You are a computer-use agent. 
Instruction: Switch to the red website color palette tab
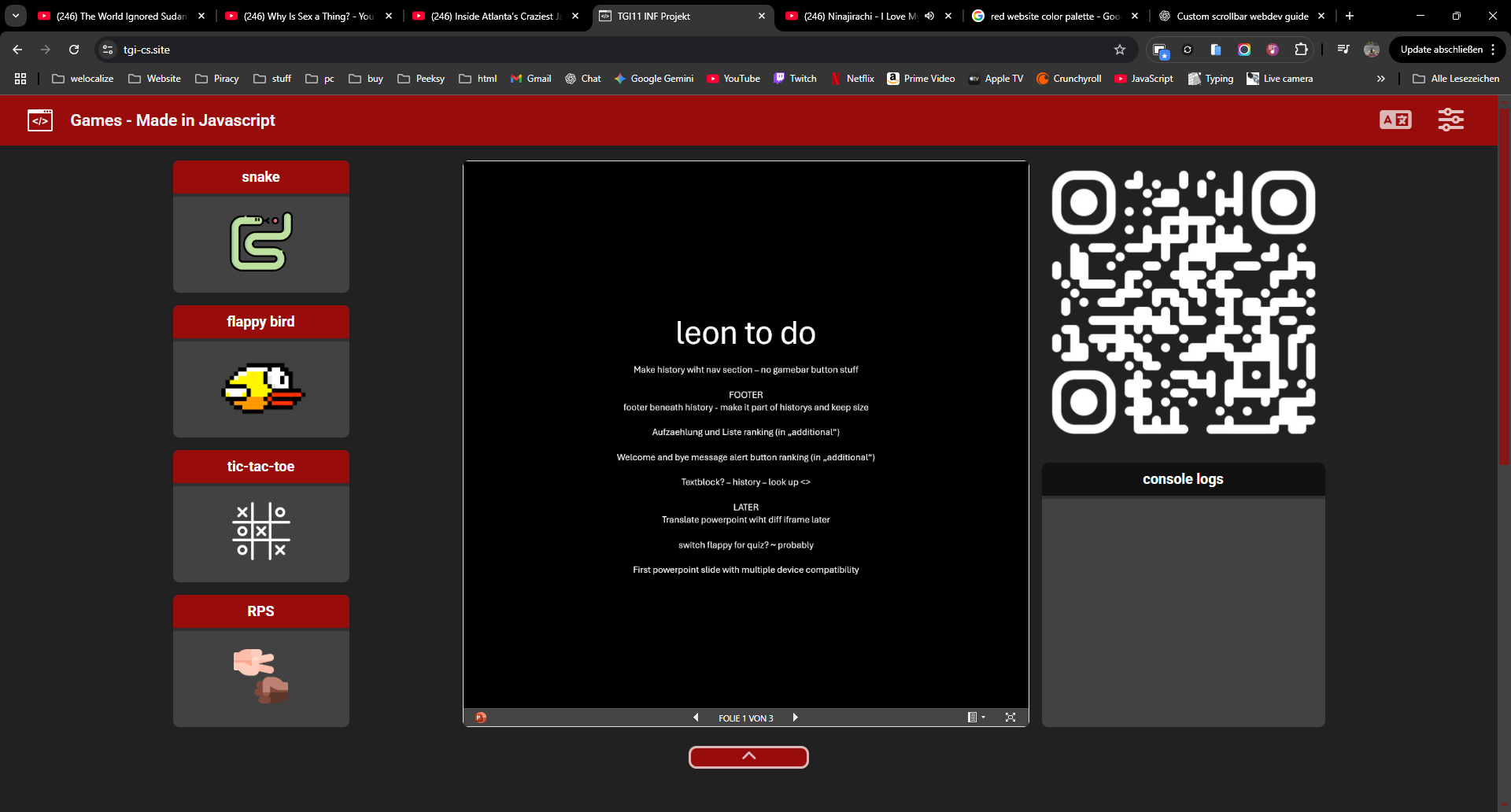pos(1053,16)
